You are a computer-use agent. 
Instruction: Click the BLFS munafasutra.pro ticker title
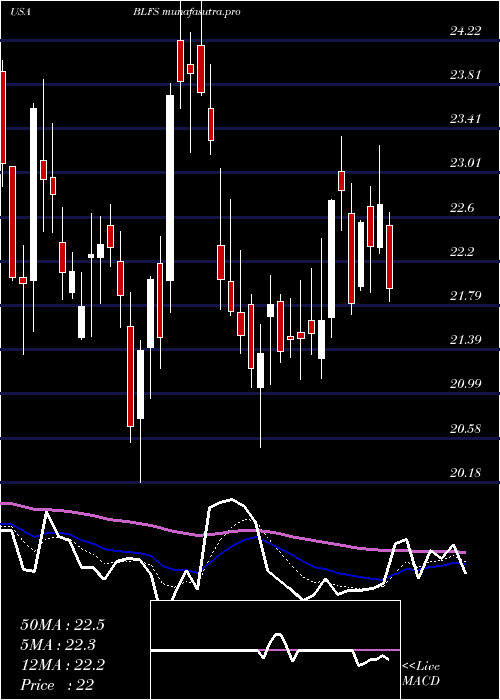pyautogui.click(x=187, y=12)
